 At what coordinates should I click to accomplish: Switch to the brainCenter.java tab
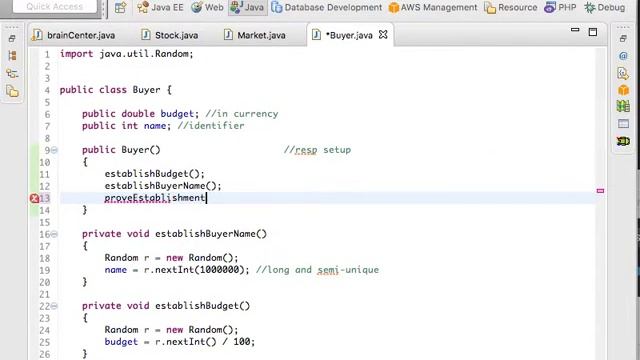74,35
